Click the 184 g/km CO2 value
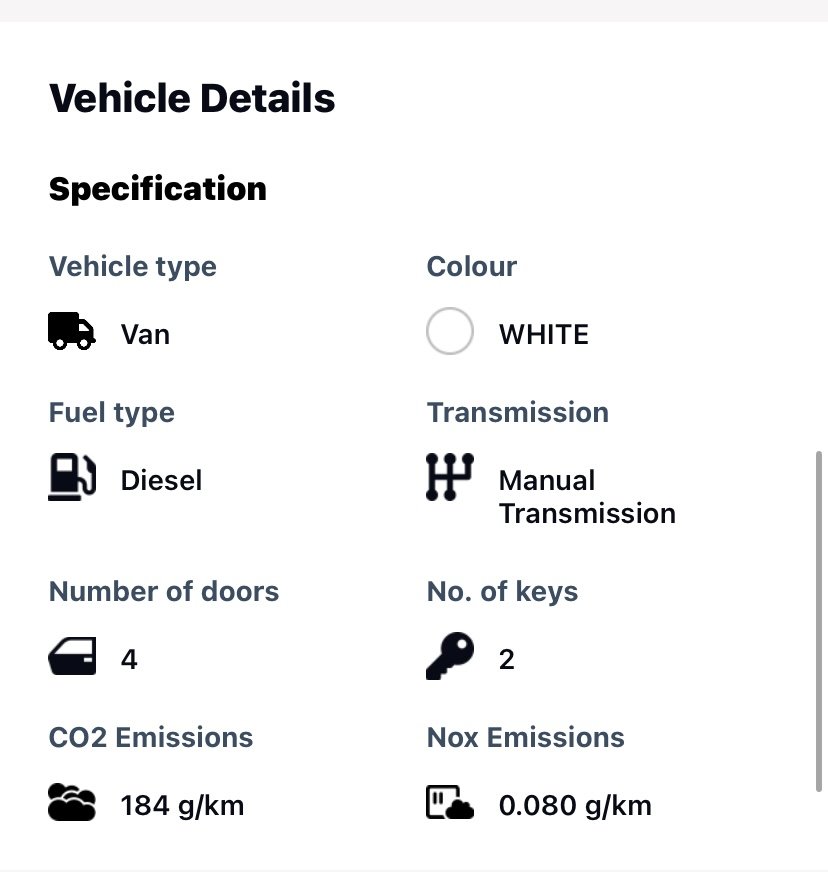Image resolution: width=828 pixels, height=882 pixels. coord(182,805)
